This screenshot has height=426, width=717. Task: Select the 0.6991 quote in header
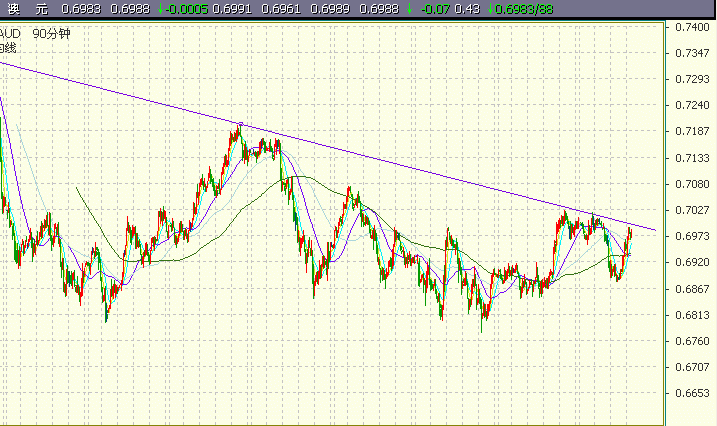[232, 9]
